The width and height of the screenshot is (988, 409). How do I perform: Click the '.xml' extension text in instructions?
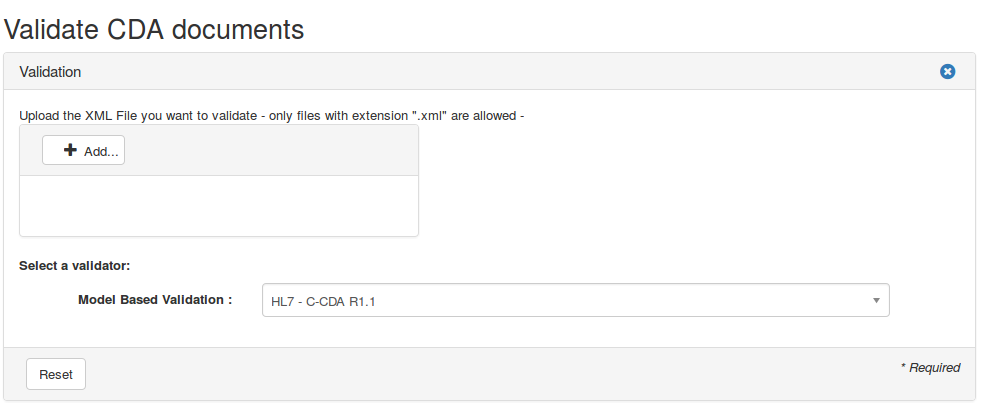430,115
